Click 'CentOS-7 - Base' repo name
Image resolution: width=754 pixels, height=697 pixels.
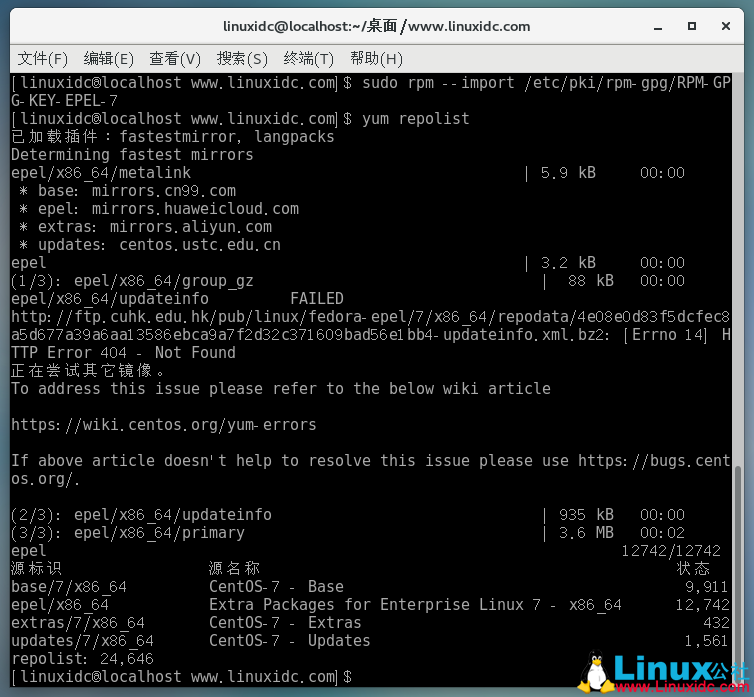pyautogui.click(x=276, y=587)
